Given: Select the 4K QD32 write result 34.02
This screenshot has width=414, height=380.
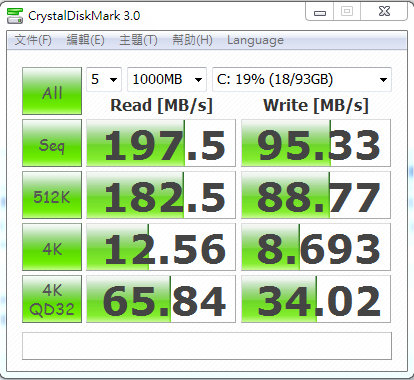Looking at the screenshot, I should pyautogui.click(x=316, y=299).
